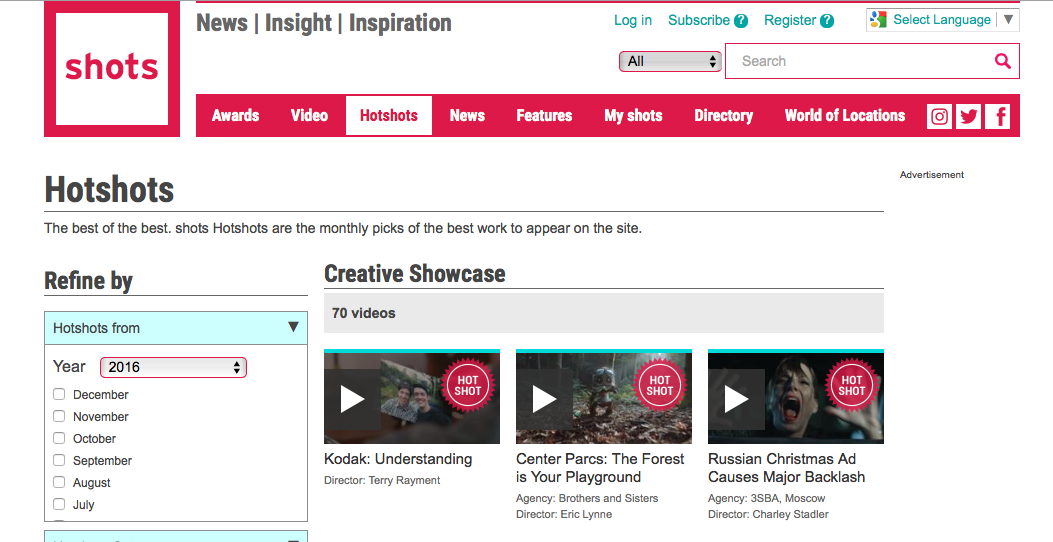Play the Kodak: Understanding video
The width and height of the screenshot is (1053, 542).
click(352, 399)
